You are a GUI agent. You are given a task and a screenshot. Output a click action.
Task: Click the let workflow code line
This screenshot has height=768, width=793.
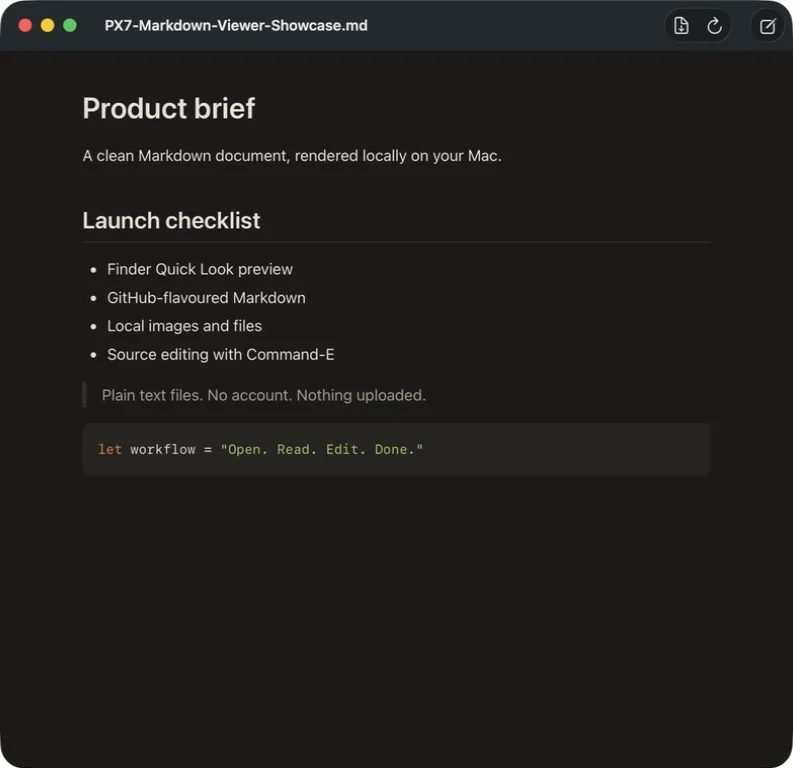click(x=260, y=449)
